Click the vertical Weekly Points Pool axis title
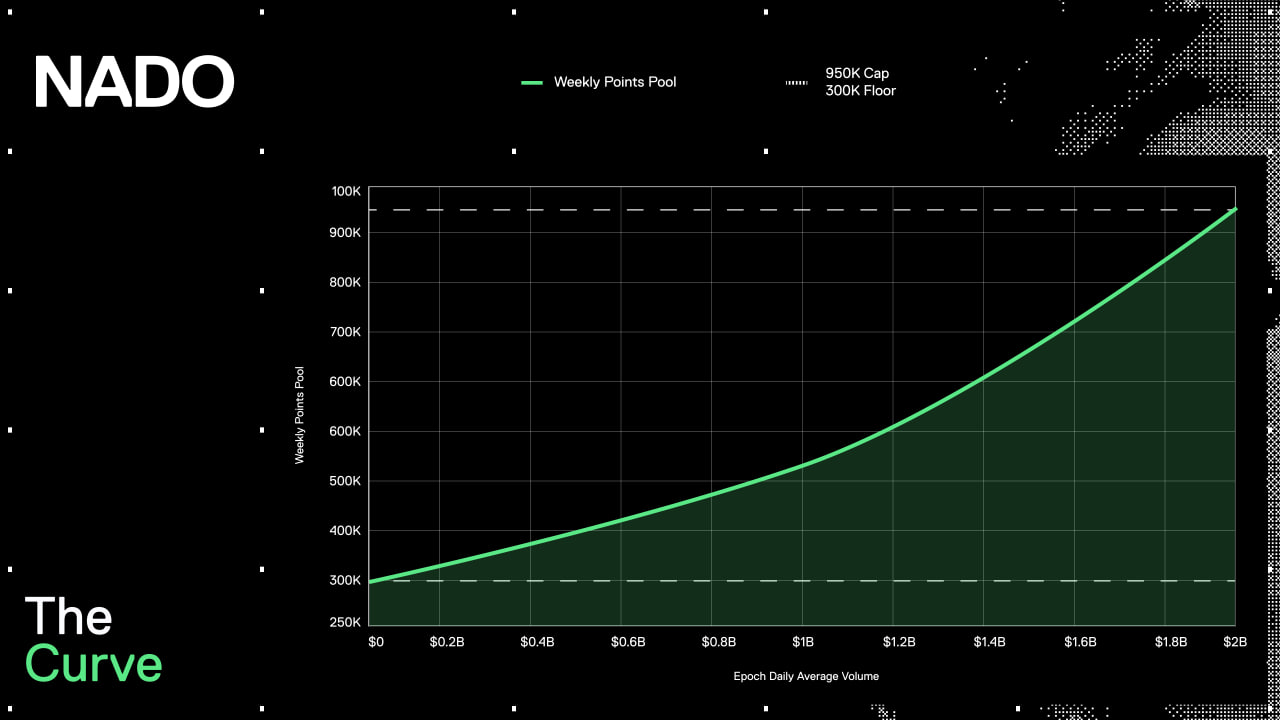 pyautogui.click(x=299, y=415)
